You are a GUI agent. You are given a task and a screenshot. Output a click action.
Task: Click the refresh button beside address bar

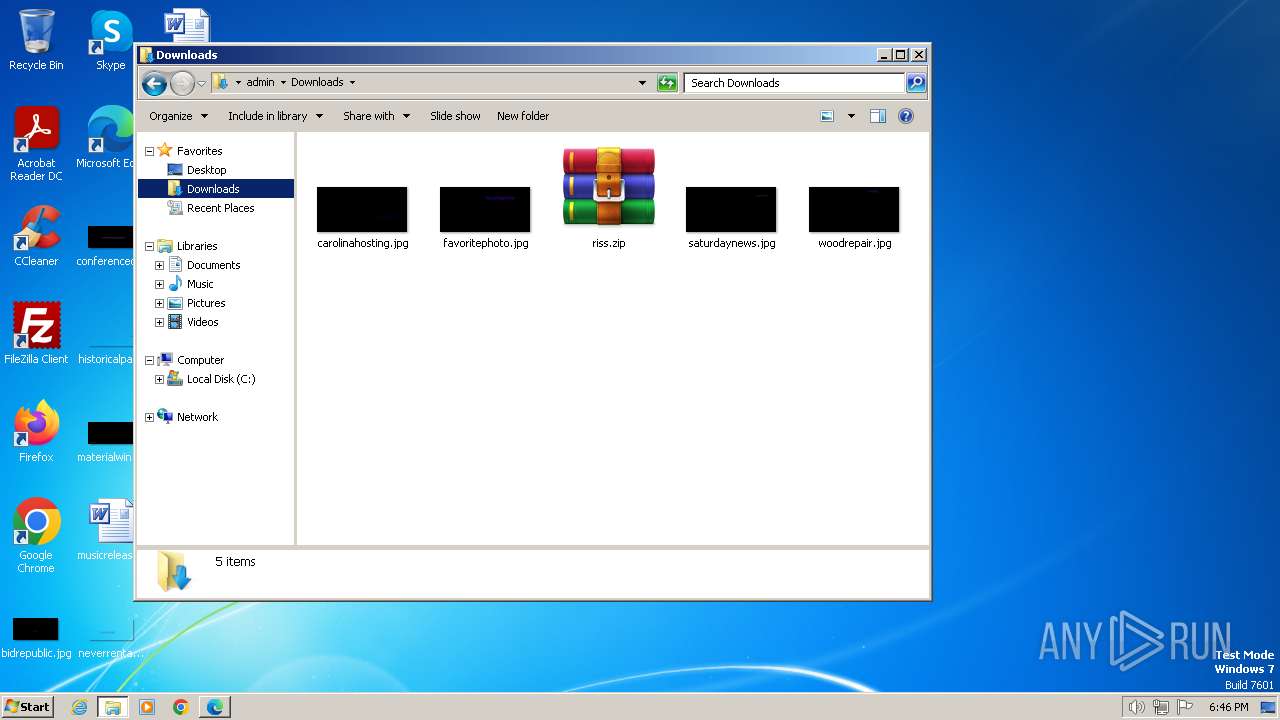click(667, 83)
